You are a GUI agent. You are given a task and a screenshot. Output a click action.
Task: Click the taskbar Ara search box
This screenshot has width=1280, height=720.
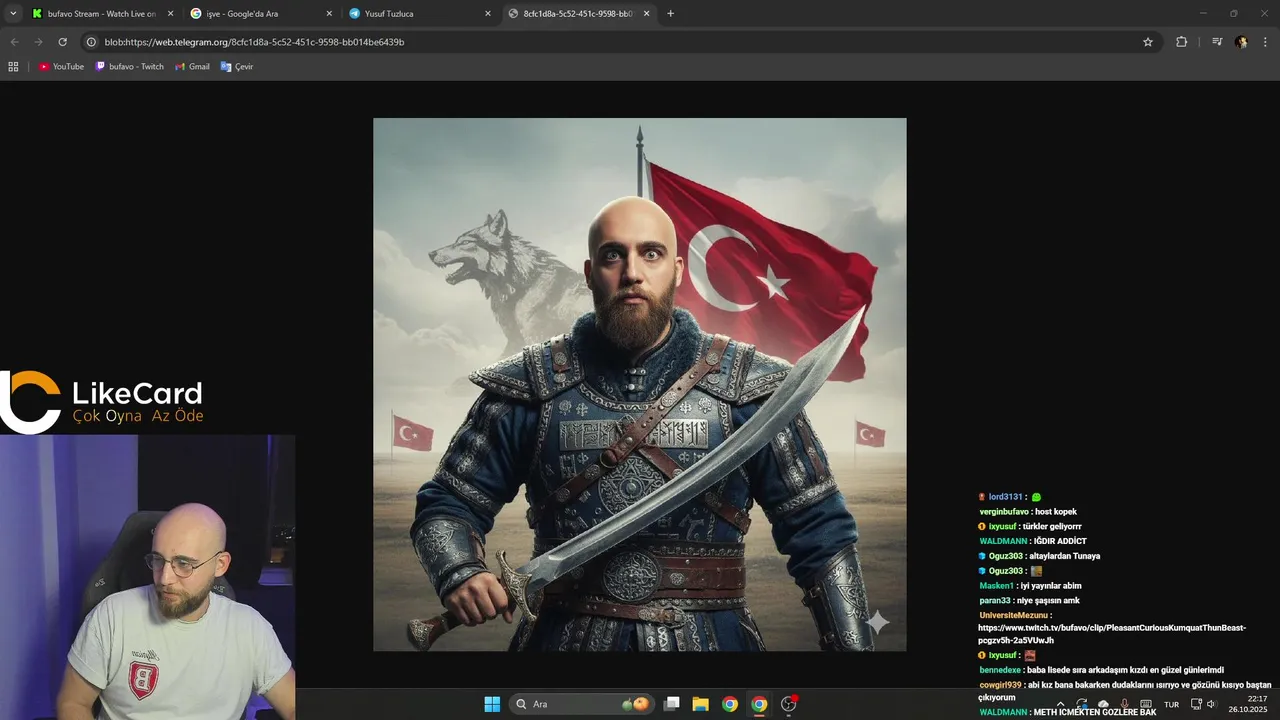tap(582, 704)
